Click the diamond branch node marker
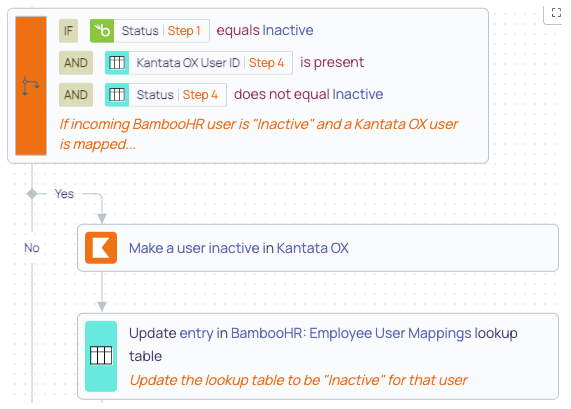The height and width of the screenshot is (409, 571). click(x=32, y=194)
